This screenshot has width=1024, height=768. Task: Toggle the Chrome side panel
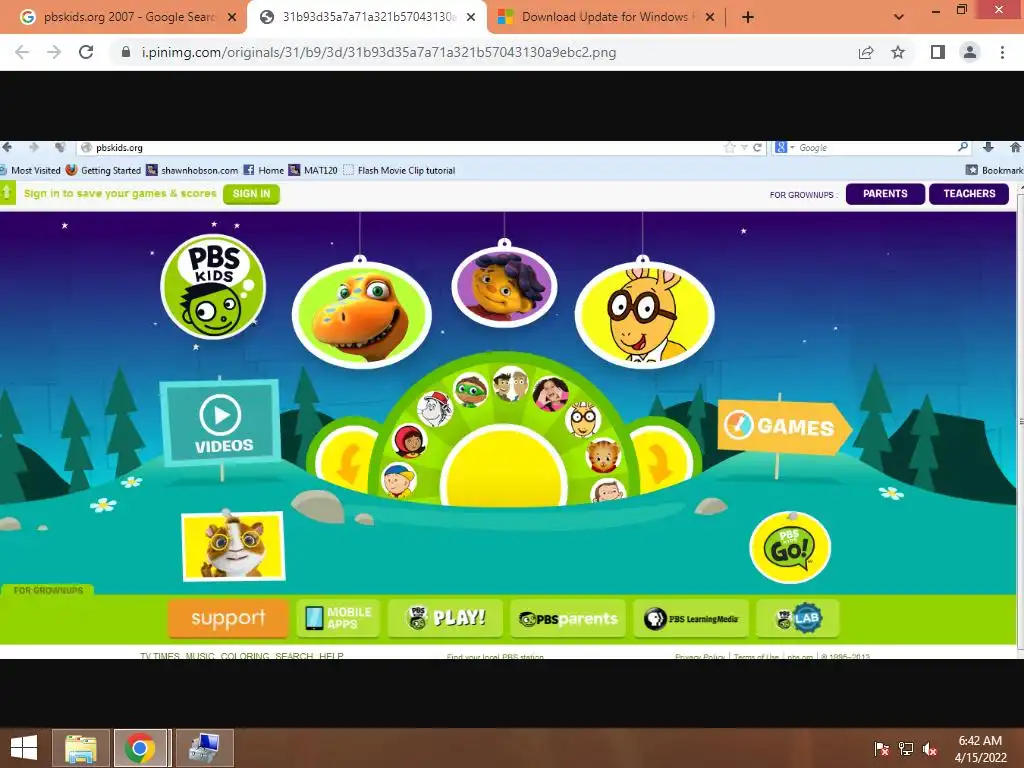point(938,52)
